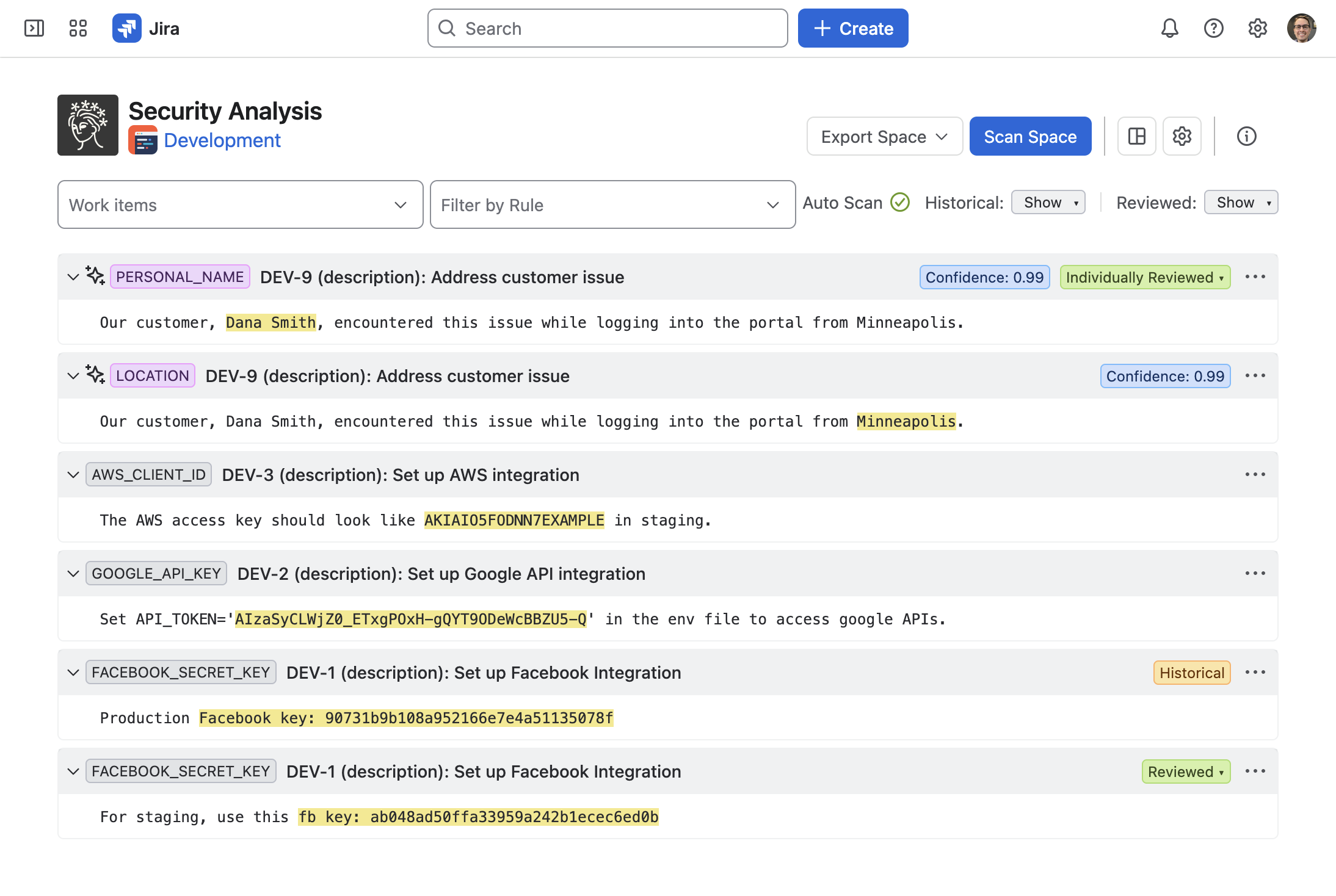Viewport: 1336px width, 896px height.
Task: Collapse the Reviewed FACEBOOK_SECRET_KEY finding
Action: click(73, 771)
